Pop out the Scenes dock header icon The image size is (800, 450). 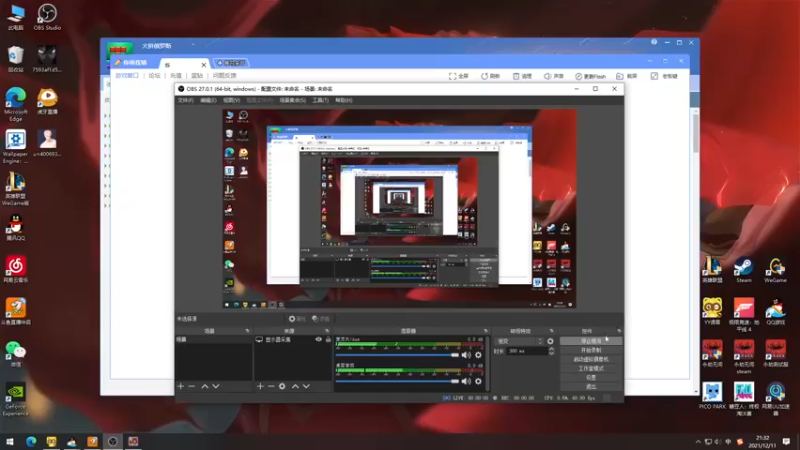point(247,331)
